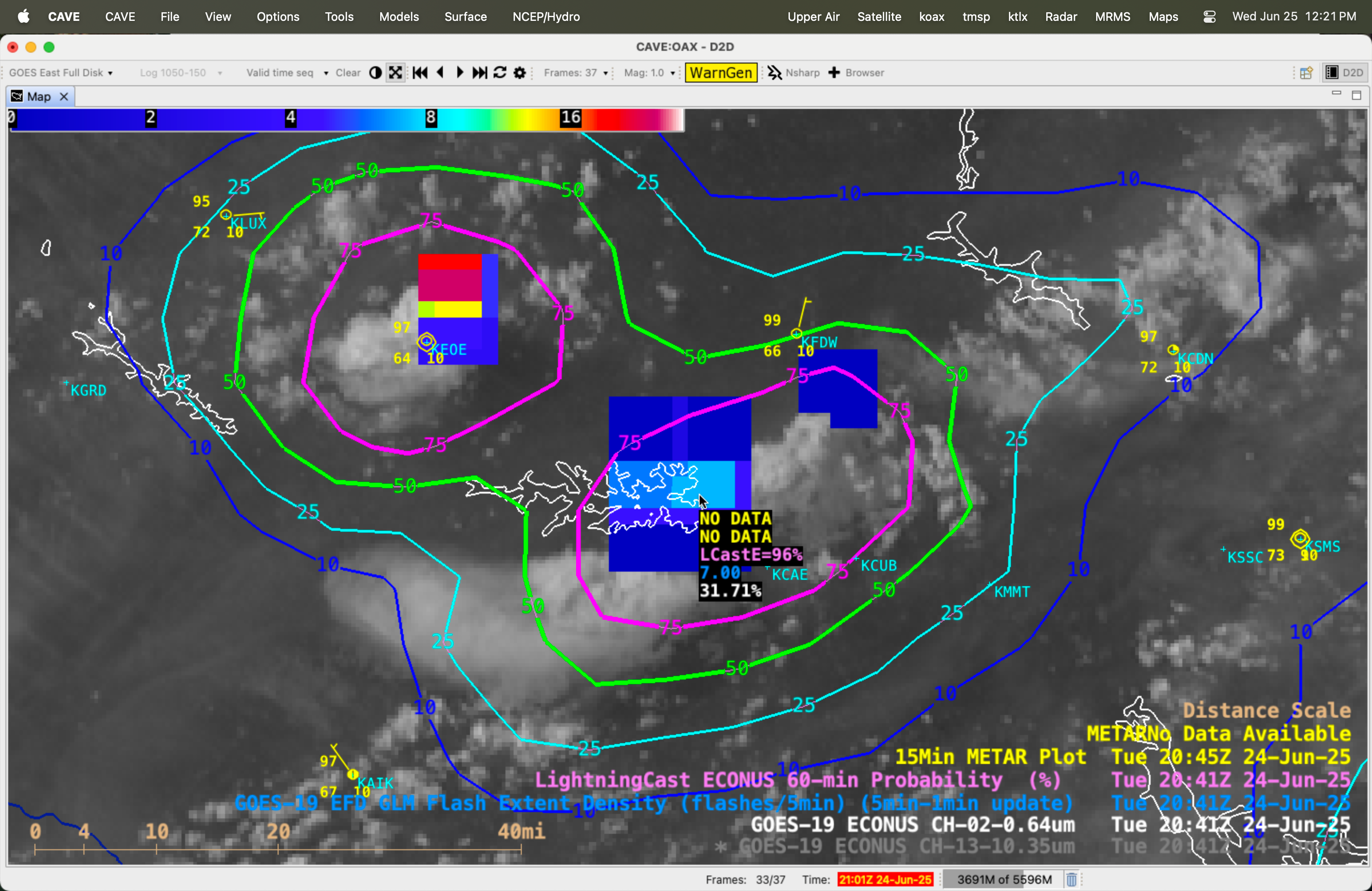Screen dimensions: 1372x891
Task: Step forward one frame
Action: point(460,73)
